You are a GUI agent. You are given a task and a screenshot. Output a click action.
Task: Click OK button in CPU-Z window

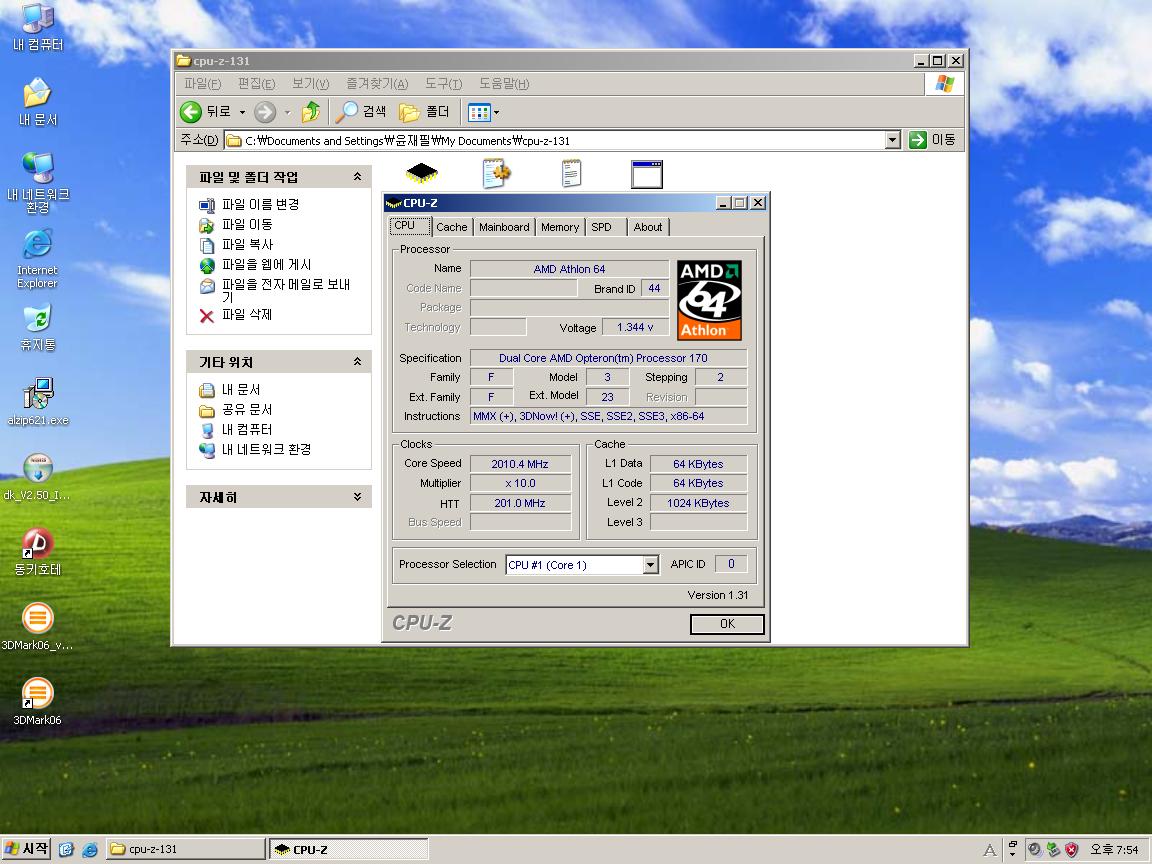pos(727,624)
